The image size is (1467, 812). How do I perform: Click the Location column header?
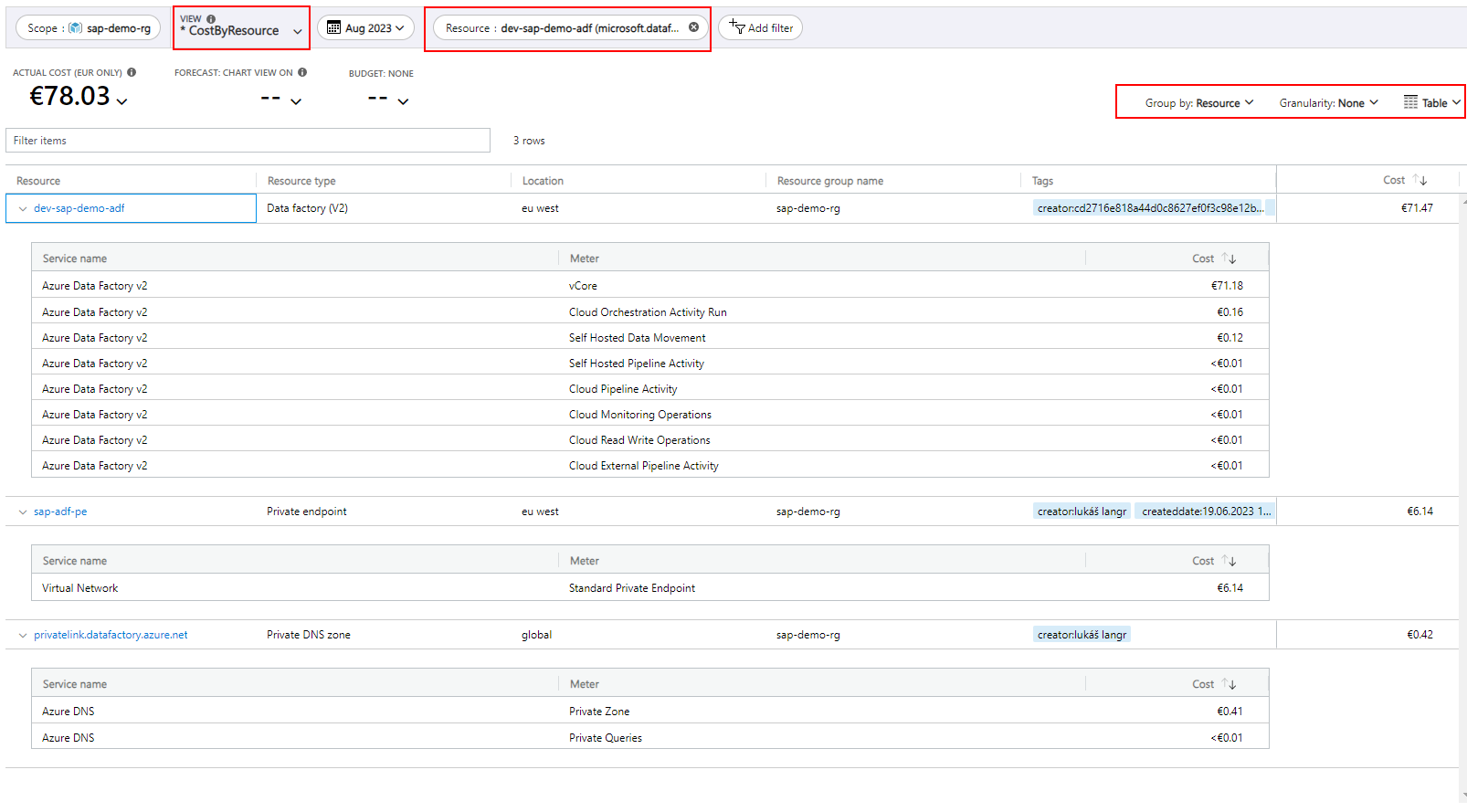543,181
